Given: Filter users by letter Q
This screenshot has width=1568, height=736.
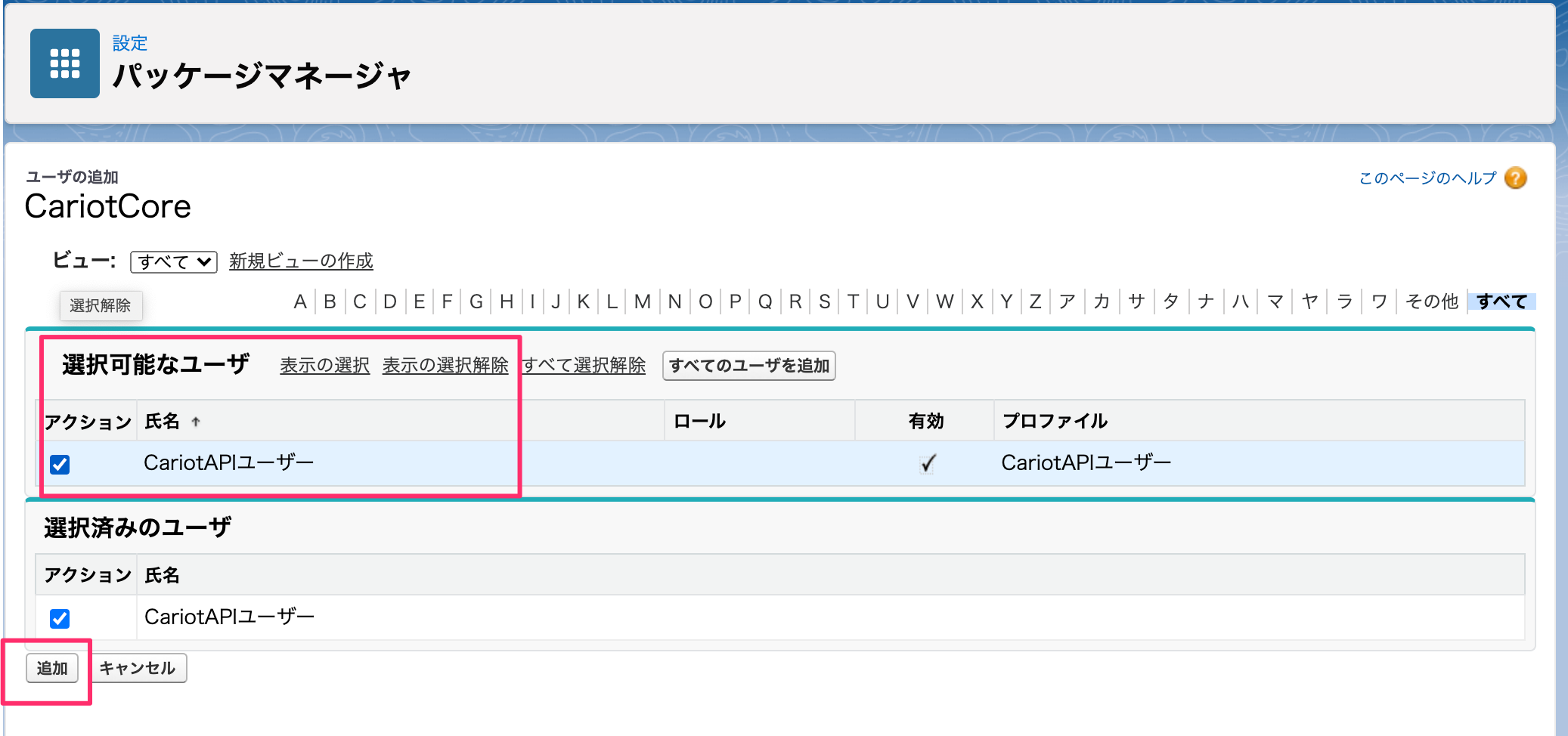Looking at the screenshot, I should tap(765, 302).
